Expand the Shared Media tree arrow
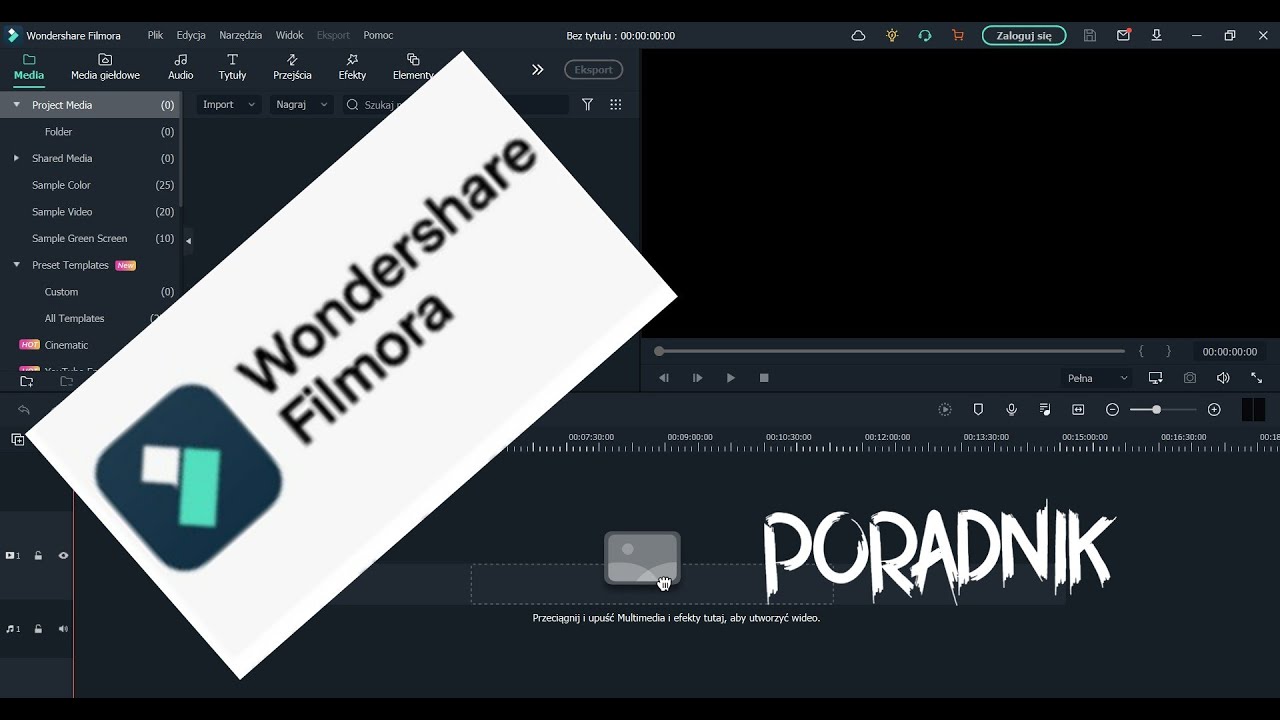This screenshot has height=720, width=1280. (16, 158)
